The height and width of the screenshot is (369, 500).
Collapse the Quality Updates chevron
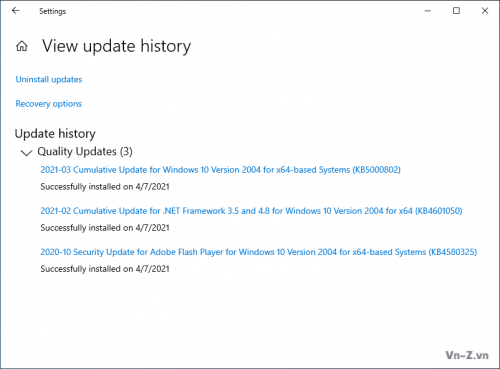pyautogui.click(x=26, y=153)
